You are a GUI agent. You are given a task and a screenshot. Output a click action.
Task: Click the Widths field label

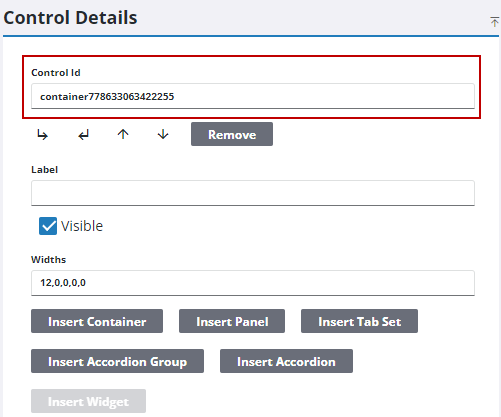tap(49, 260)
